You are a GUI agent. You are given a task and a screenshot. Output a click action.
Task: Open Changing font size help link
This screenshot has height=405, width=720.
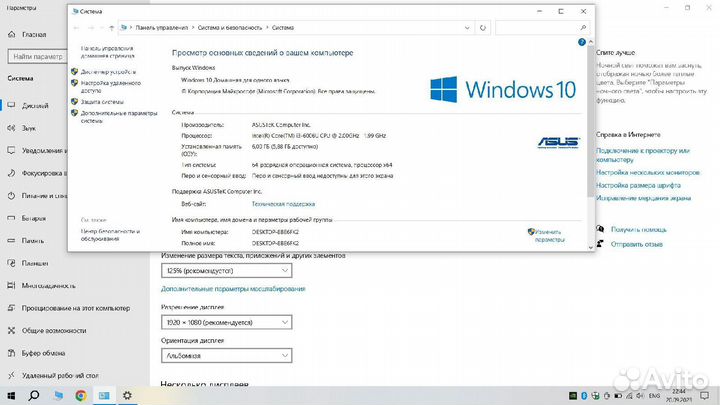point(638,186)
